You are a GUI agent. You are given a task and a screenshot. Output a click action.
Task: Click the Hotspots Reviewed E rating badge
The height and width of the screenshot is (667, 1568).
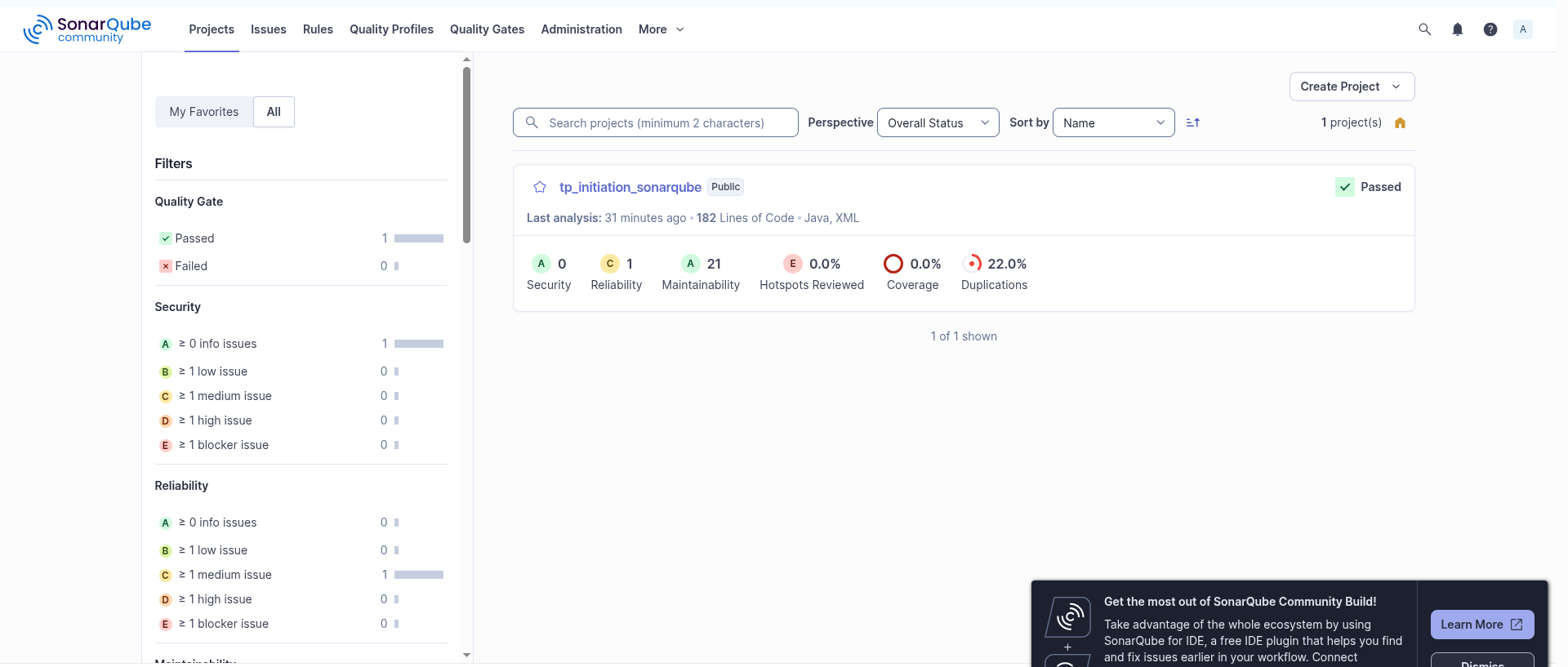pyautogui.click(x=793, y=264)
